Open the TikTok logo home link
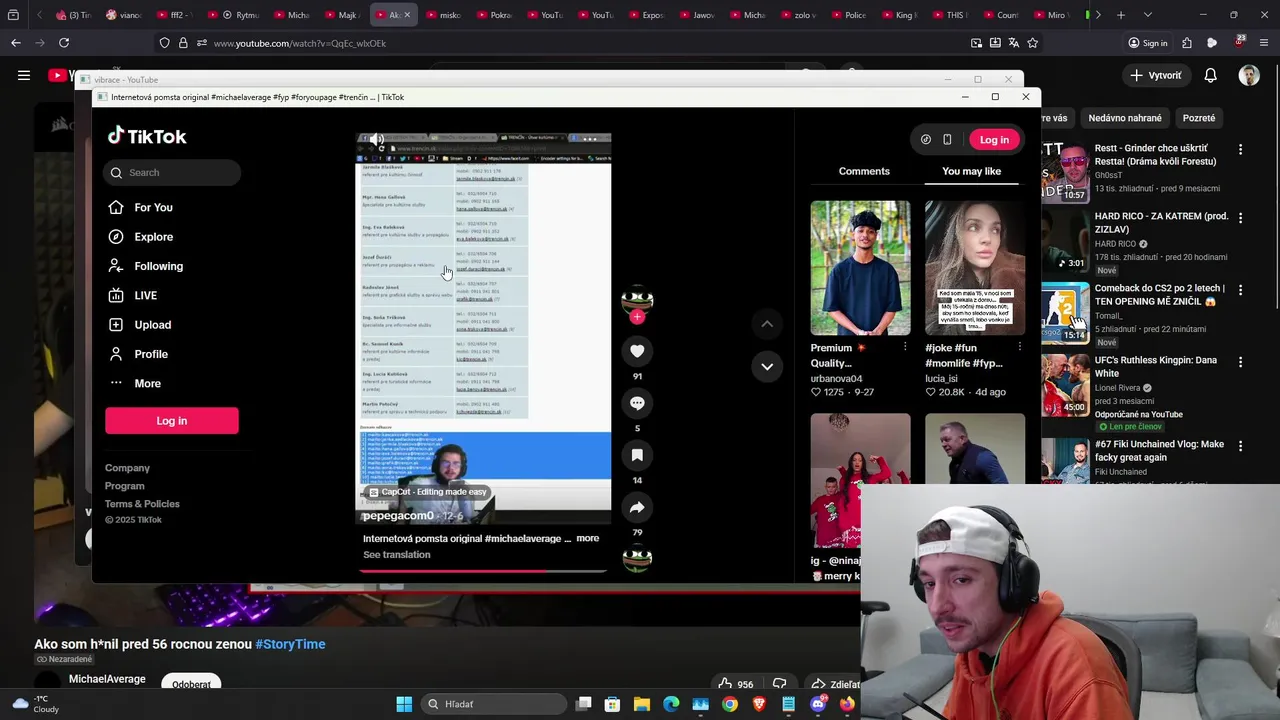Screen dimensions: 1280x720 (147, 136)
